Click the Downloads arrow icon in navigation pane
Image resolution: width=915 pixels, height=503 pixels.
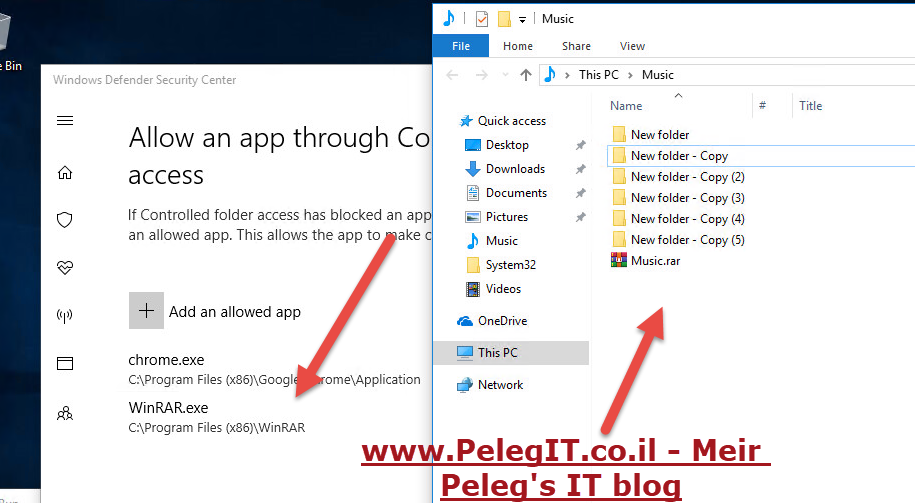(x=473, y=169)
